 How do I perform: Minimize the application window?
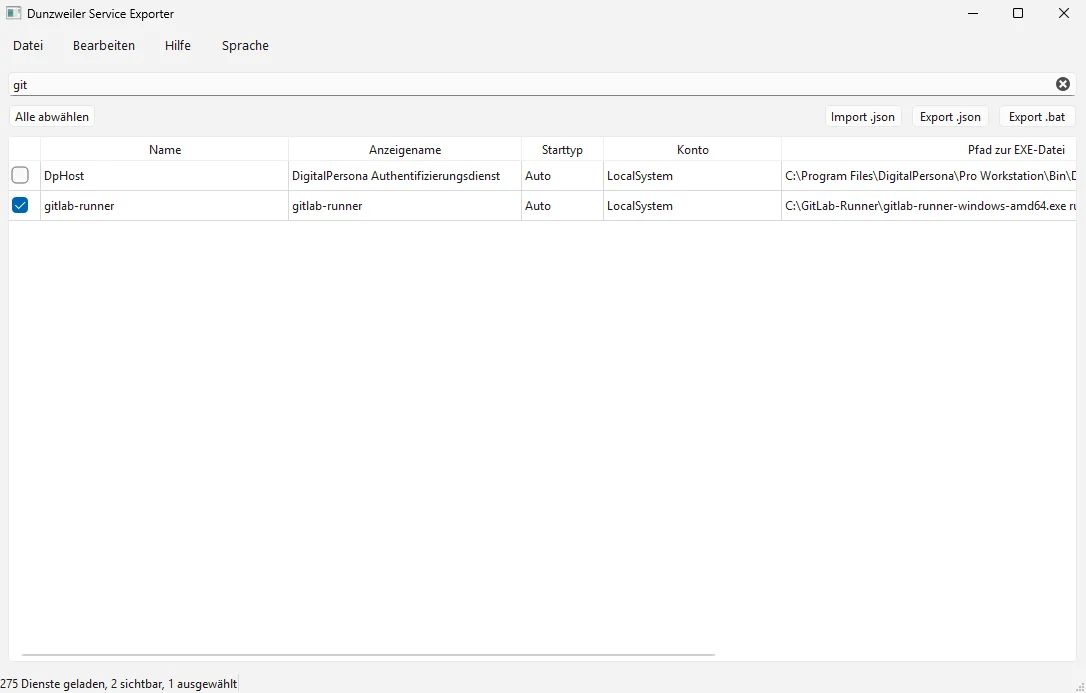pos(971,14)
